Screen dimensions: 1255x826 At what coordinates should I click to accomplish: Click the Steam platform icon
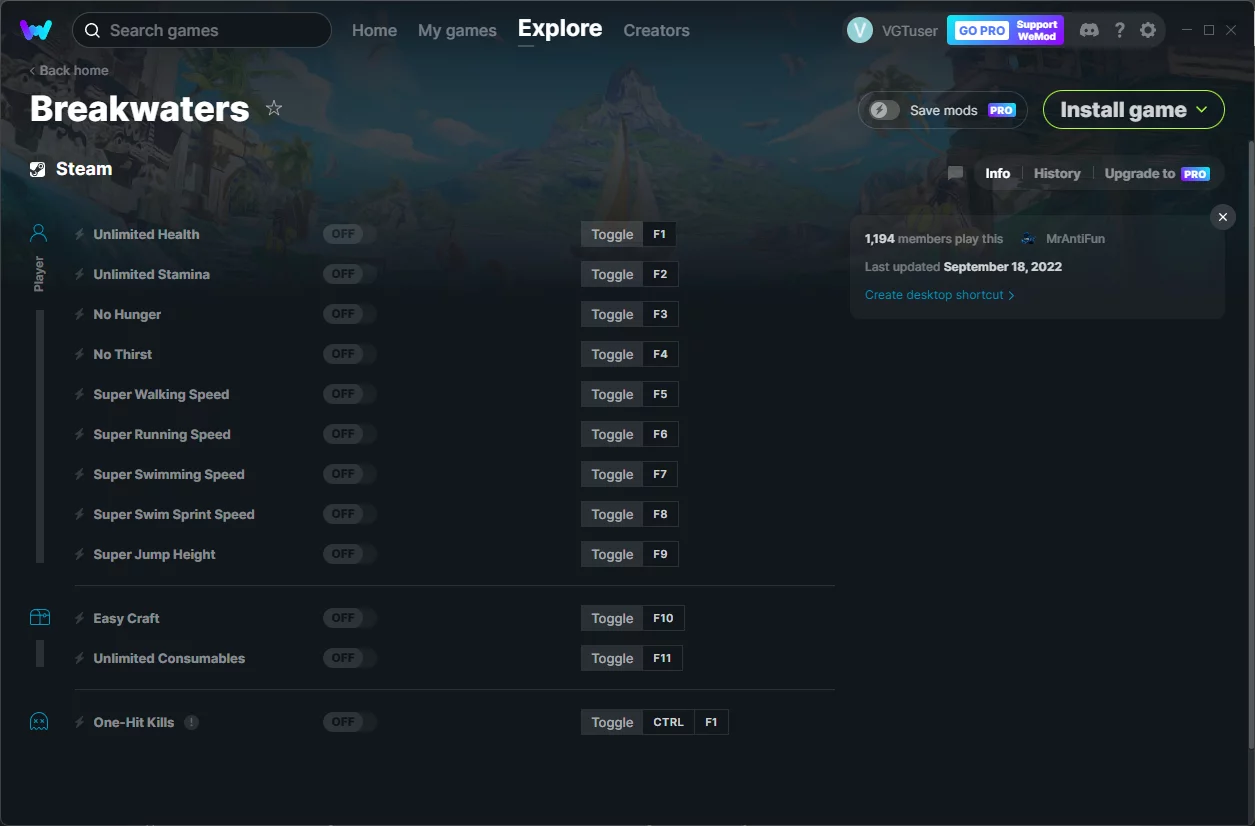pyautogui.click(x=38, y=169)
